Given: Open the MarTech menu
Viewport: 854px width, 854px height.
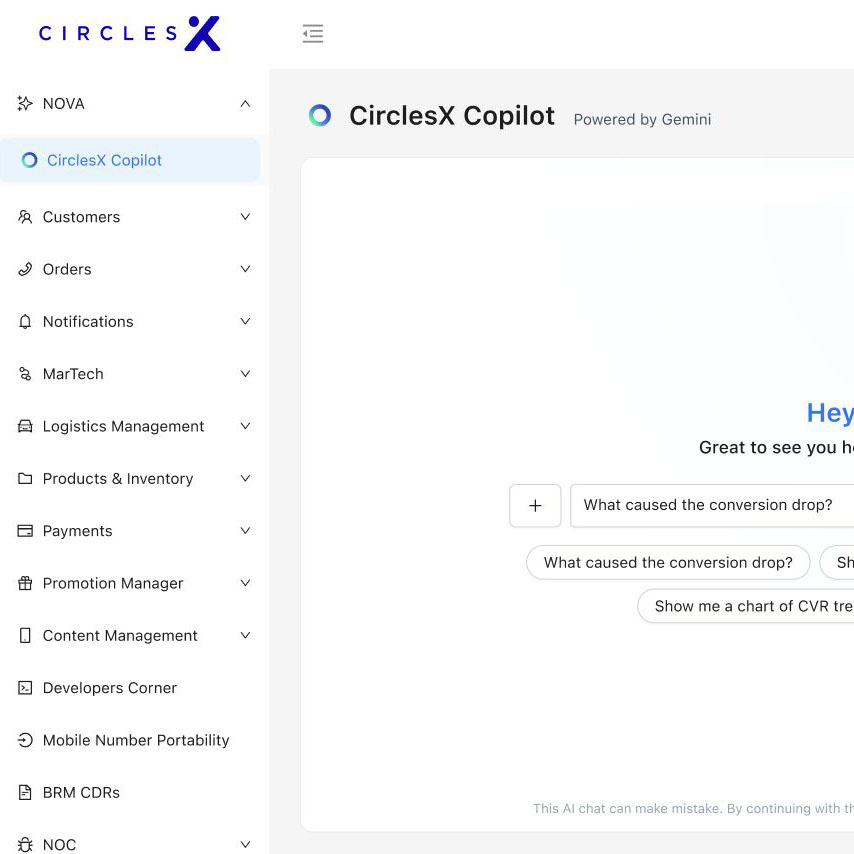Looking at the screenshot, I should pyautogui.click(x=130, y=374).
